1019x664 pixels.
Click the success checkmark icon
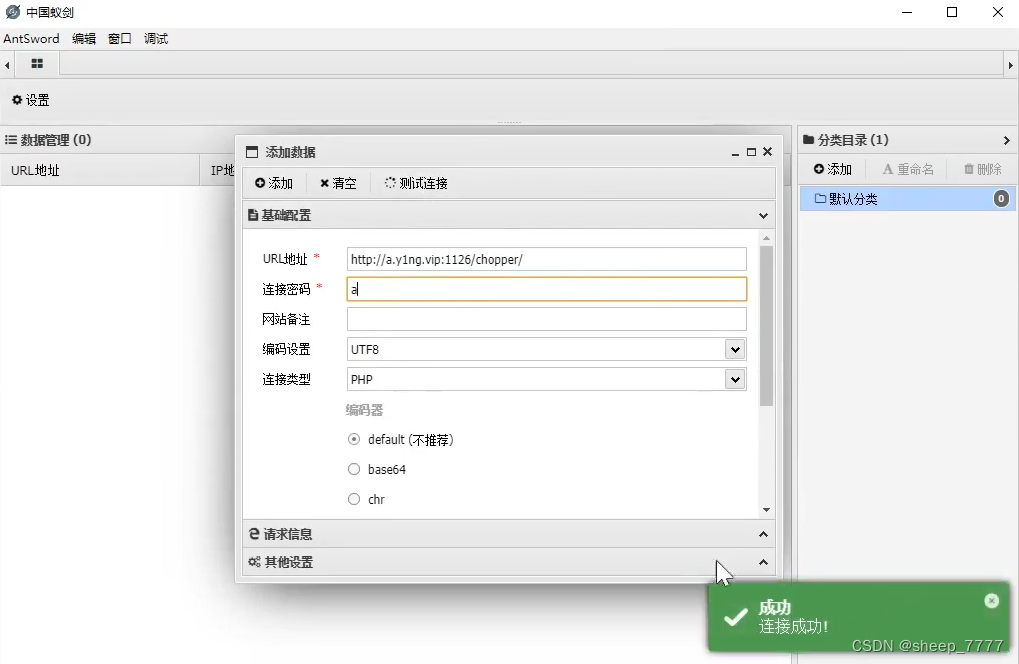pos(736,617)
